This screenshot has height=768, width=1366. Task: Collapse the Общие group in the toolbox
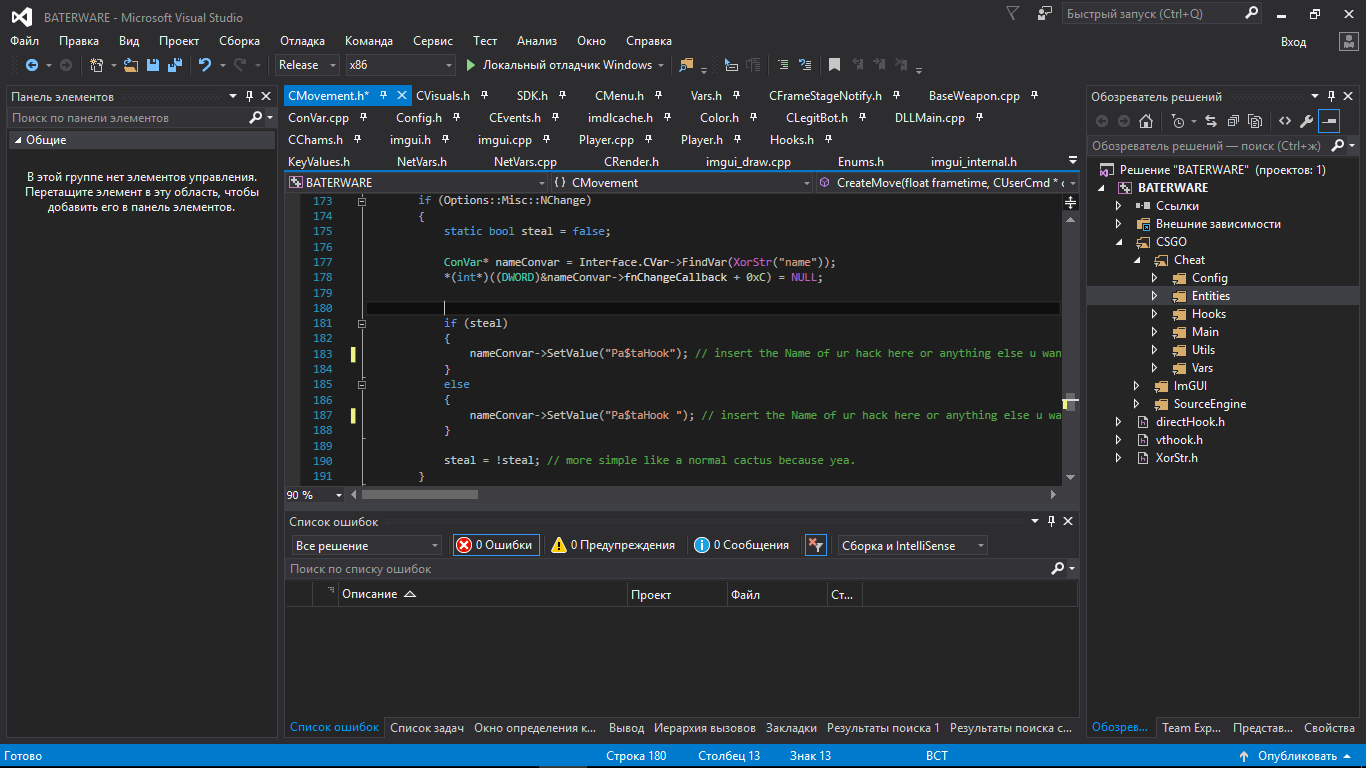17,140
